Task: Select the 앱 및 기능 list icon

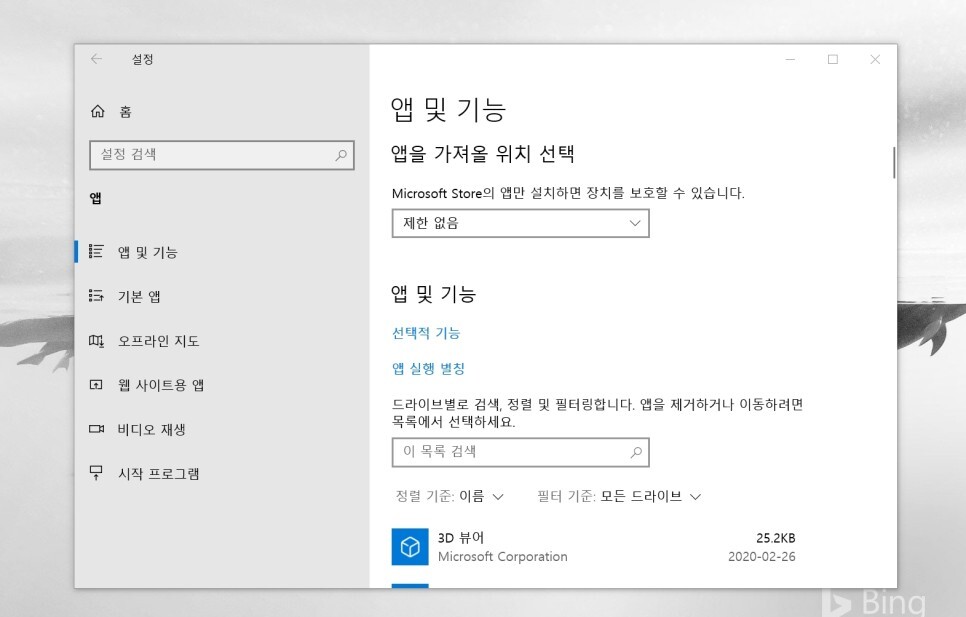Action: (96, 251)
